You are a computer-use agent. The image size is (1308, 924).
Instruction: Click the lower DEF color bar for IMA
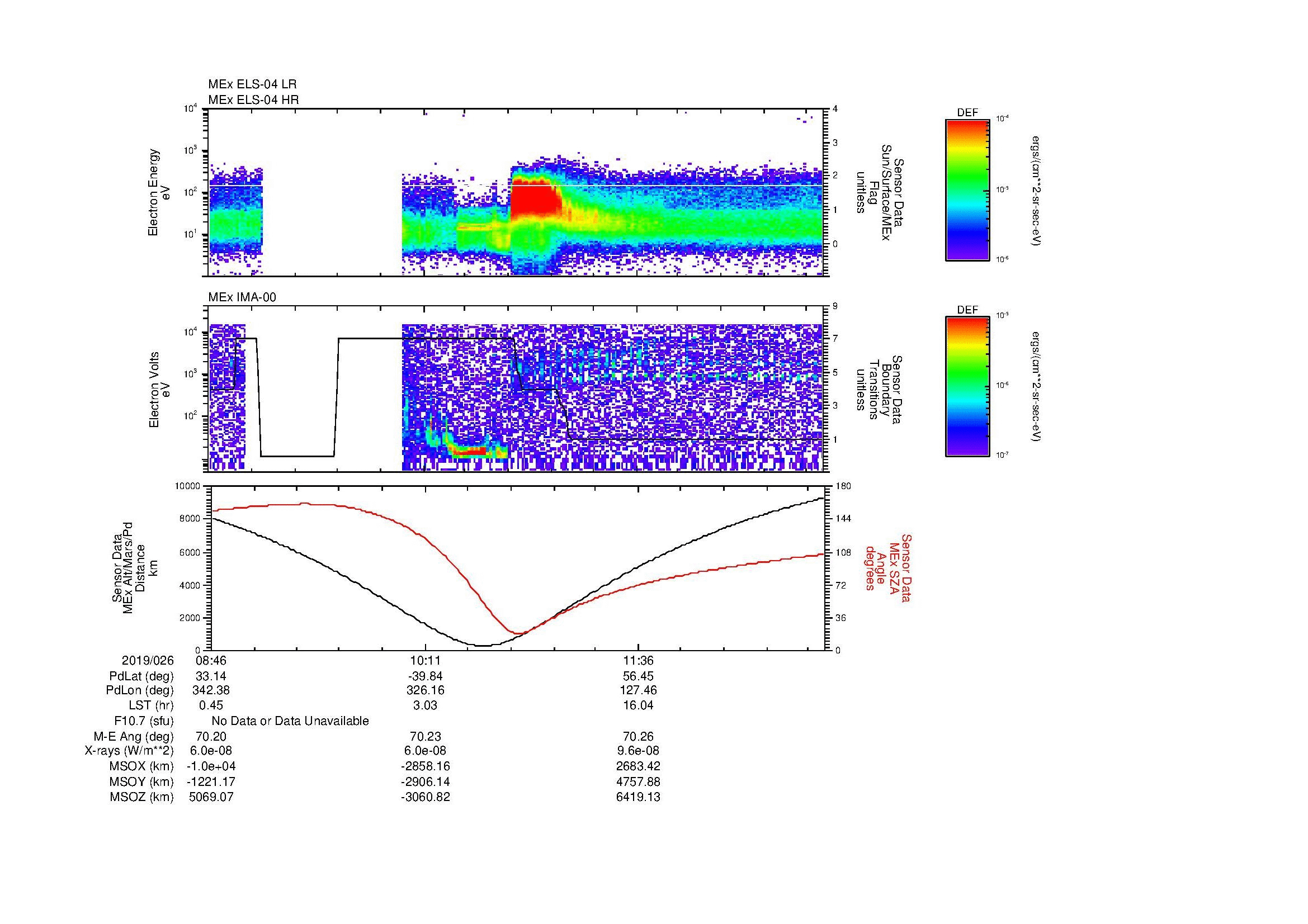coord(967,387)
